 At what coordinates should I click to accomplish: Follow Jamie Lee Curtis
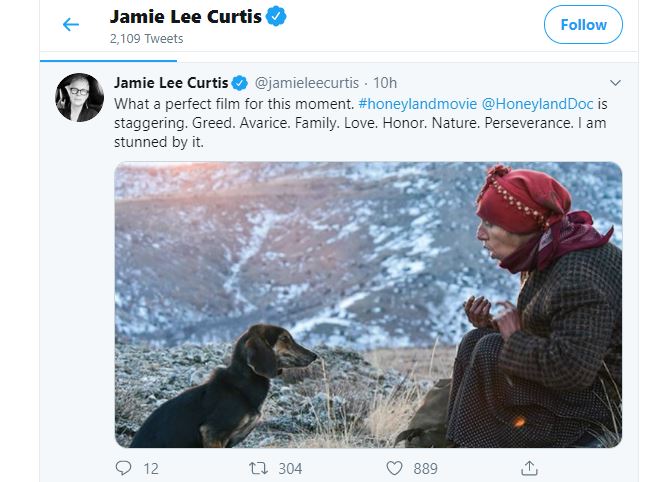click(583, 25)
